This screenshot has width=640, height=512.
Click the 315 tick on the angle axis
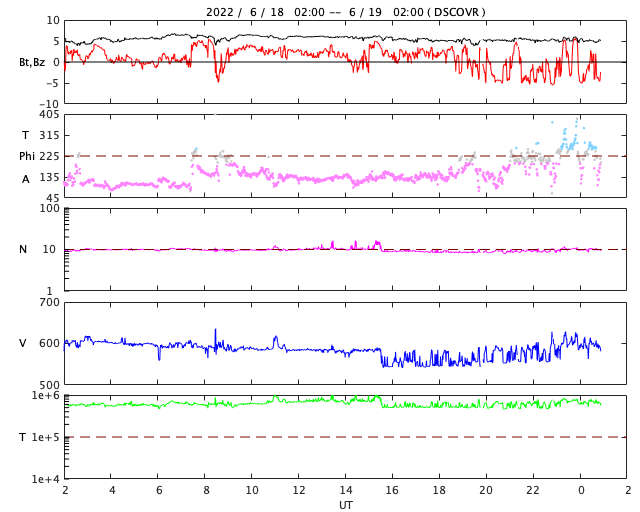(50, 135)
